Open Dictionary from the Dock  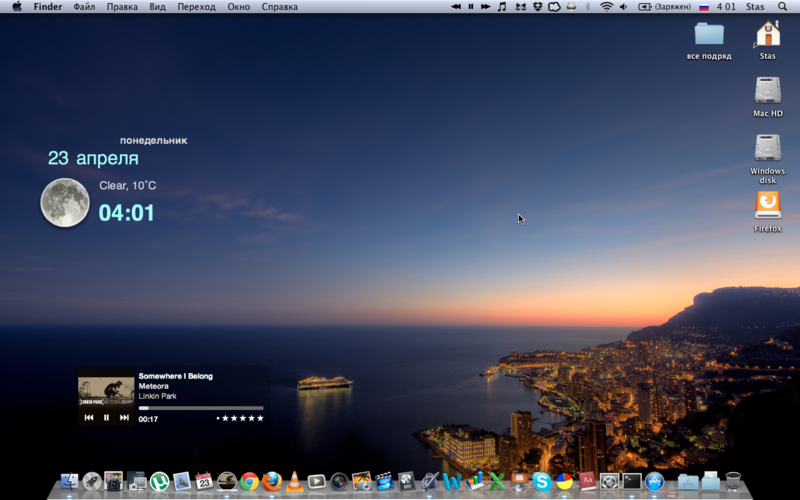coord(587,481)
